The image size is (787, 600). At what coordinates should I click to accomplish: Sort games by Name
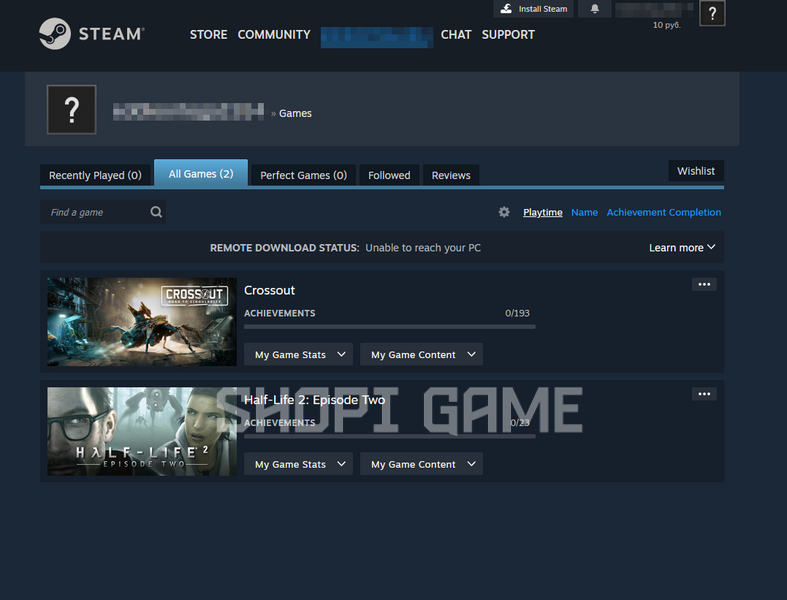[x=584, y=212]
